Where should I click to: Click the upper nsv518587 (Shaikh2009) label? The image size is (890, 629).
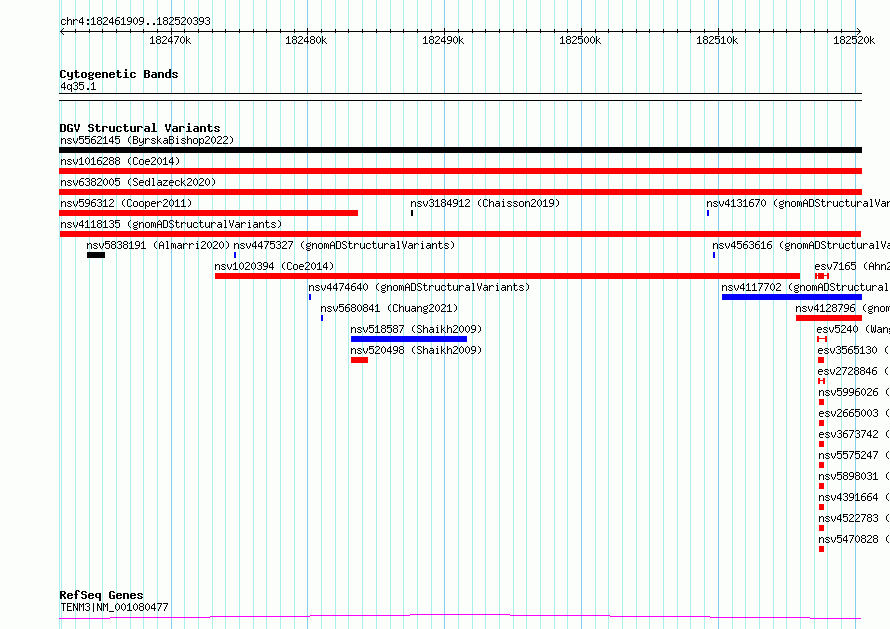tap(416, 329)
